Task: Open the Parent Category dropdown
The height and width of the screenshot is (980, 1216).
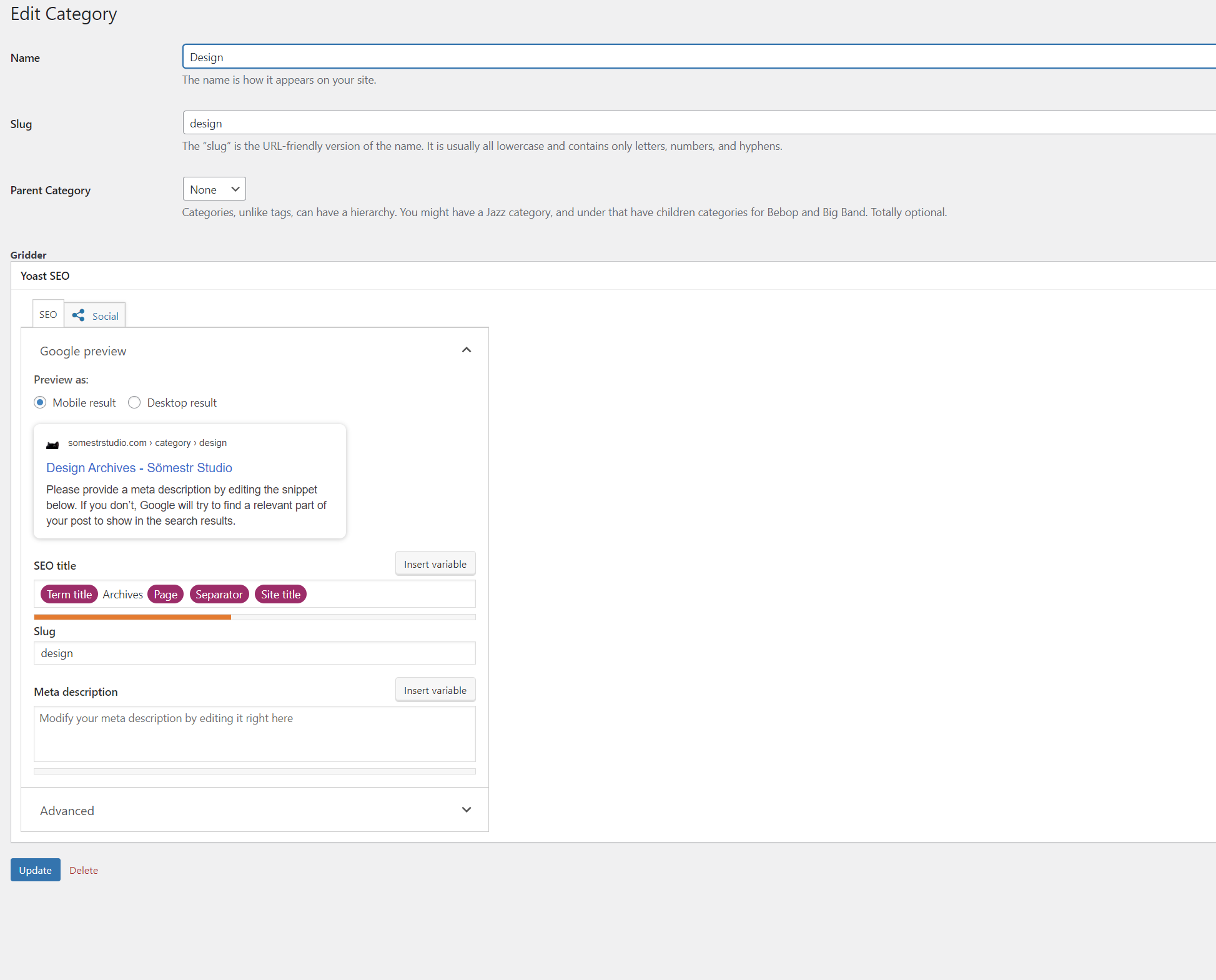Action: click(x=214, y=189)
